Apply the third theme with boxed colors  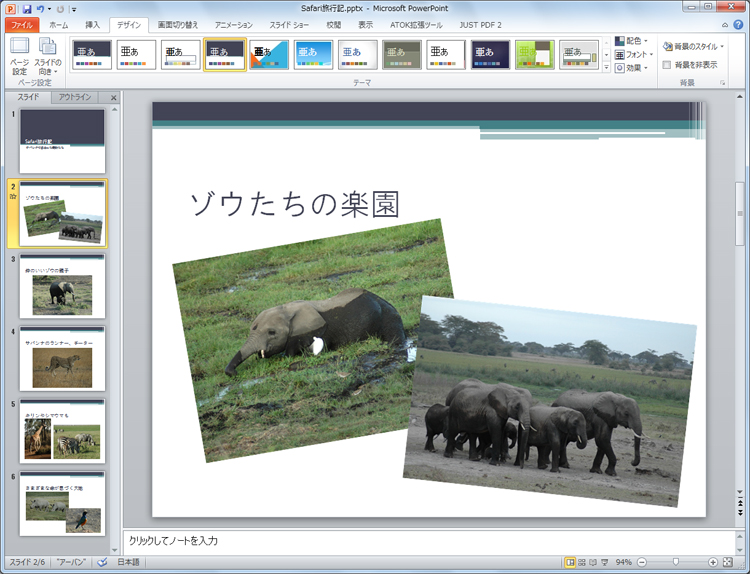[180, 55]
